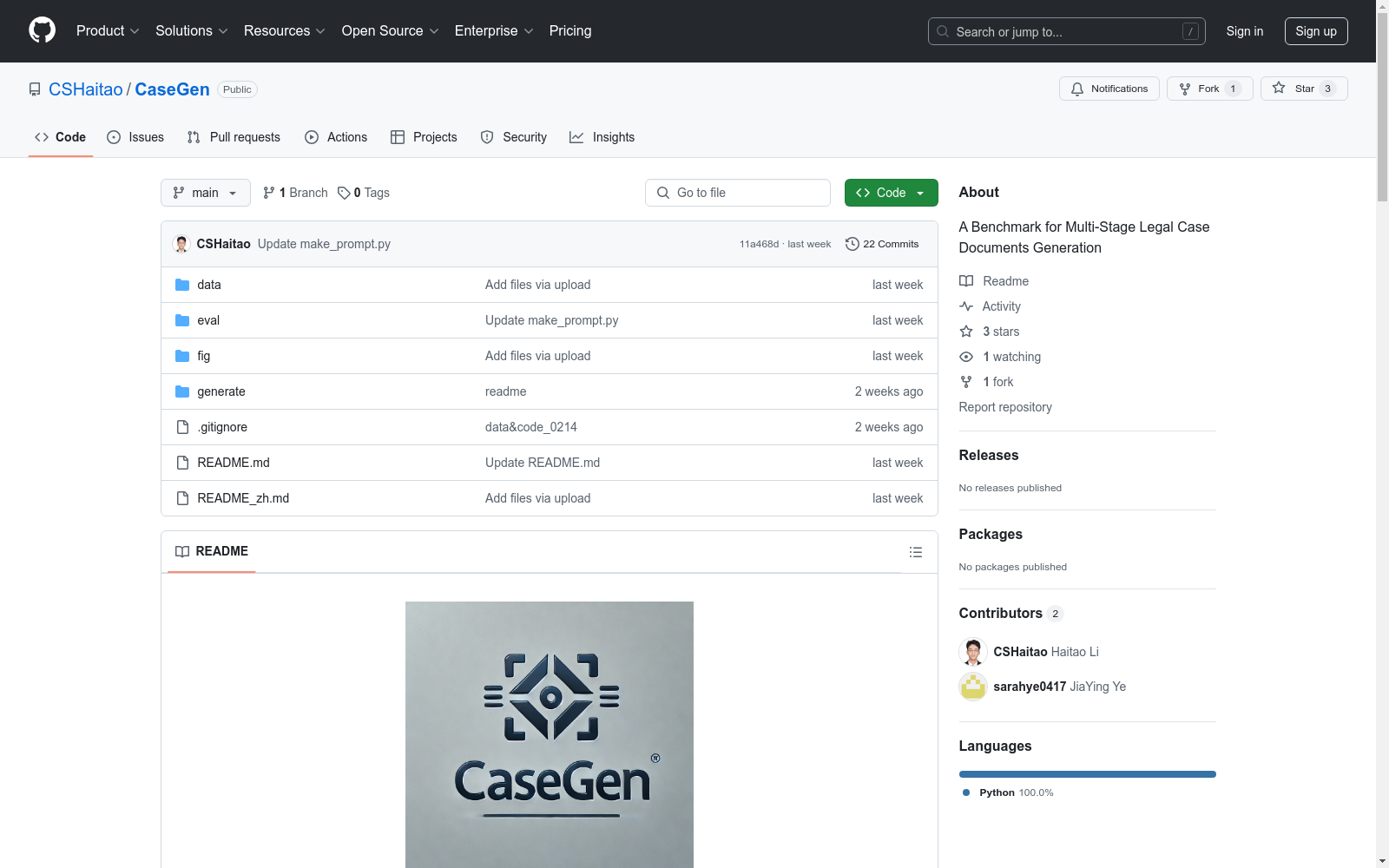Open the main branch selector dropdown

206,193
